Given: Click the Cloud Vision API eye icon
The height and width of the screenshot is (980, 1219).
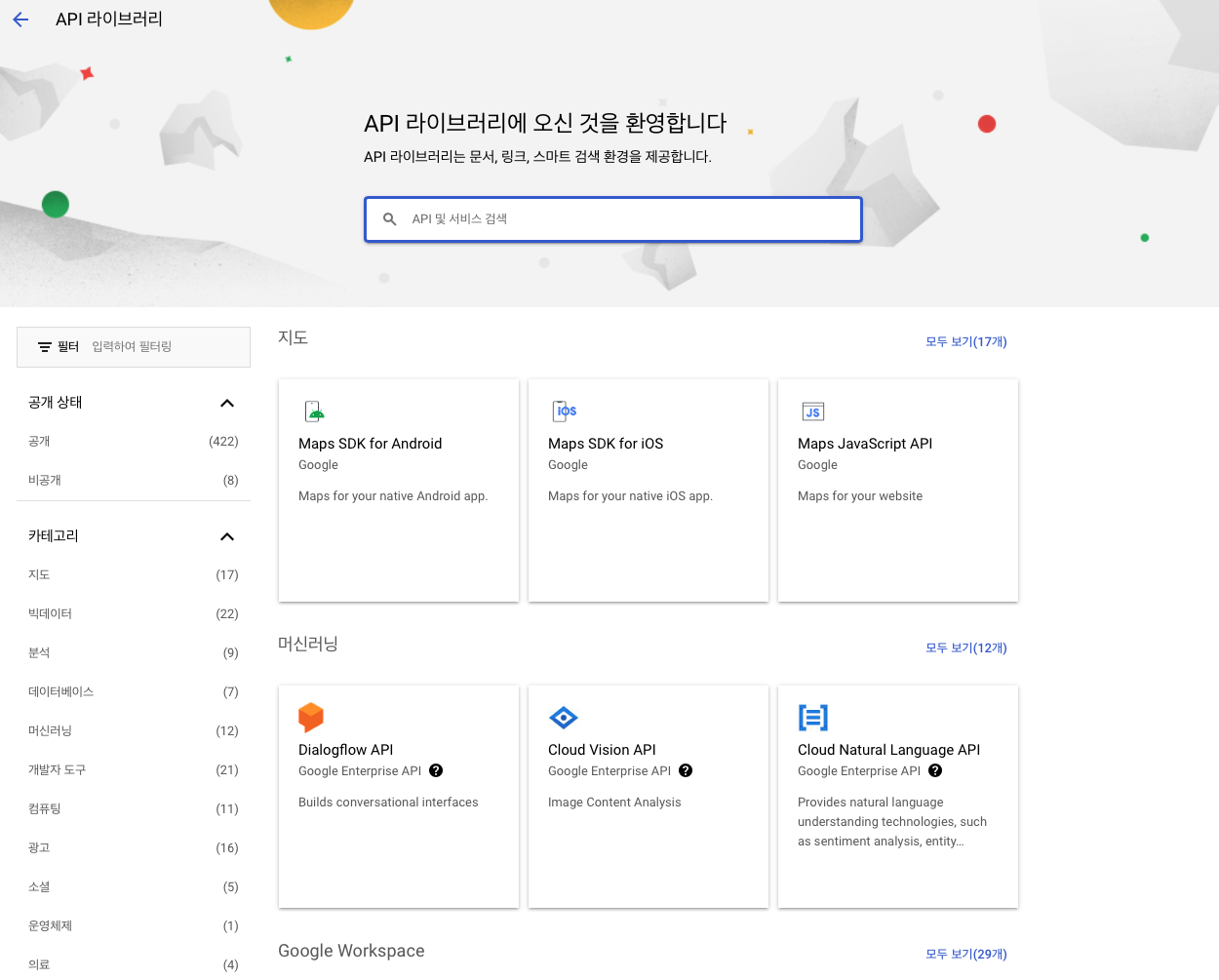Looking at the screenshot, I should click(564, 718).
